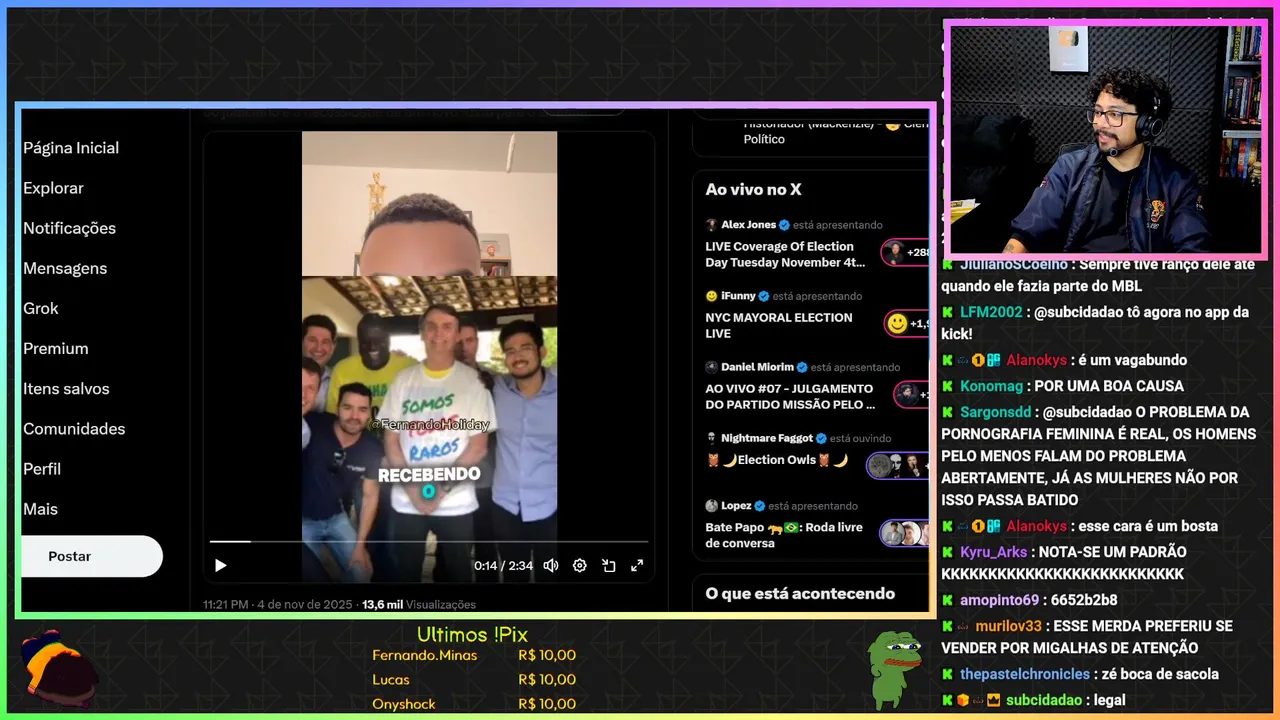Go to Perfil page
The image size is (1280, 720).
point(42,468)
